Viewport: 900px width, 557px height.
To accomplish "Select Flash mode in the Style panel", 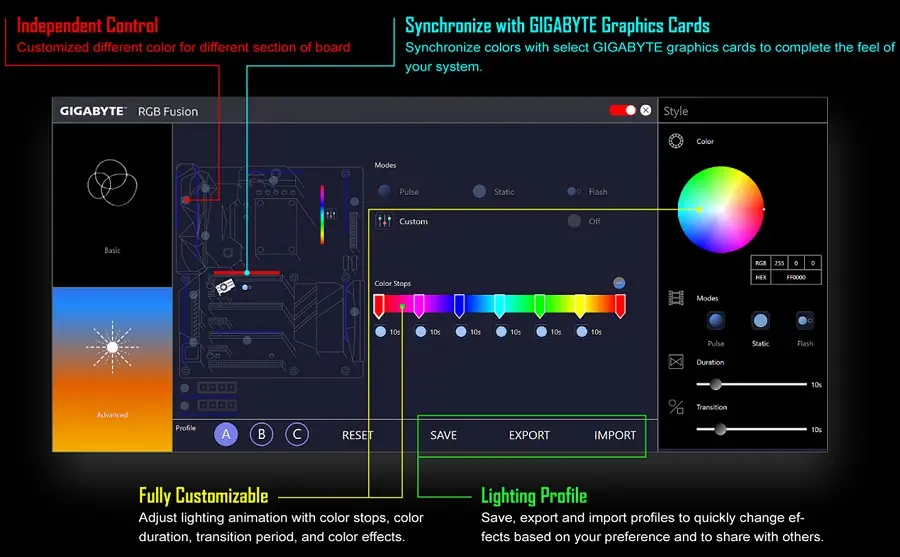I will coord(805,320).
